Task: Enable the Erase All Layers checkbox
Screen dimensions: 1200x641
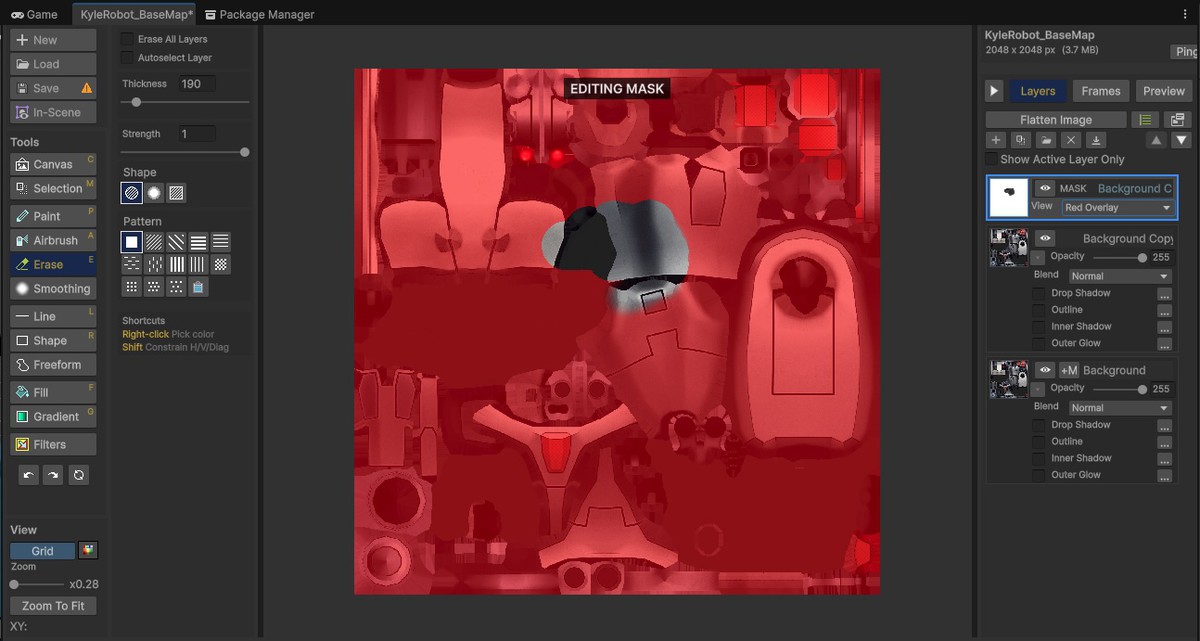Action: [x=127, y=38]
